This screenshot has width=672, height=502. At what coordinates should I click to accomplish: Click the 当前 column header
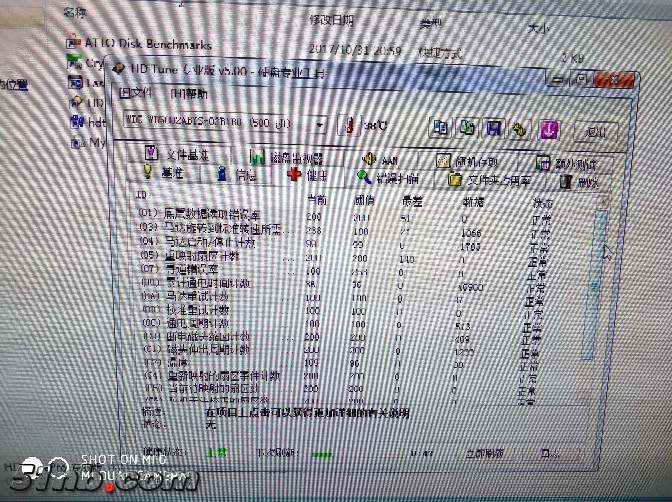tap(318, 200)
